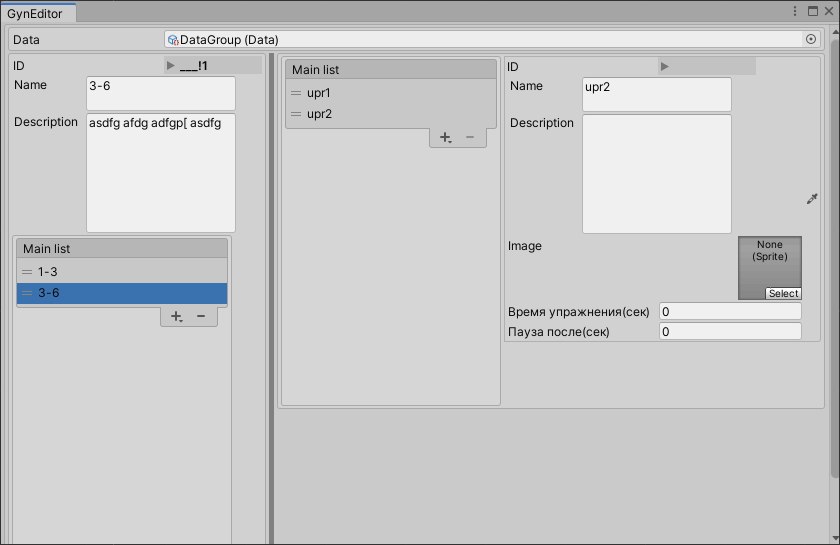
Task: Select the 3-6 list entry
Action: (122, 293)
